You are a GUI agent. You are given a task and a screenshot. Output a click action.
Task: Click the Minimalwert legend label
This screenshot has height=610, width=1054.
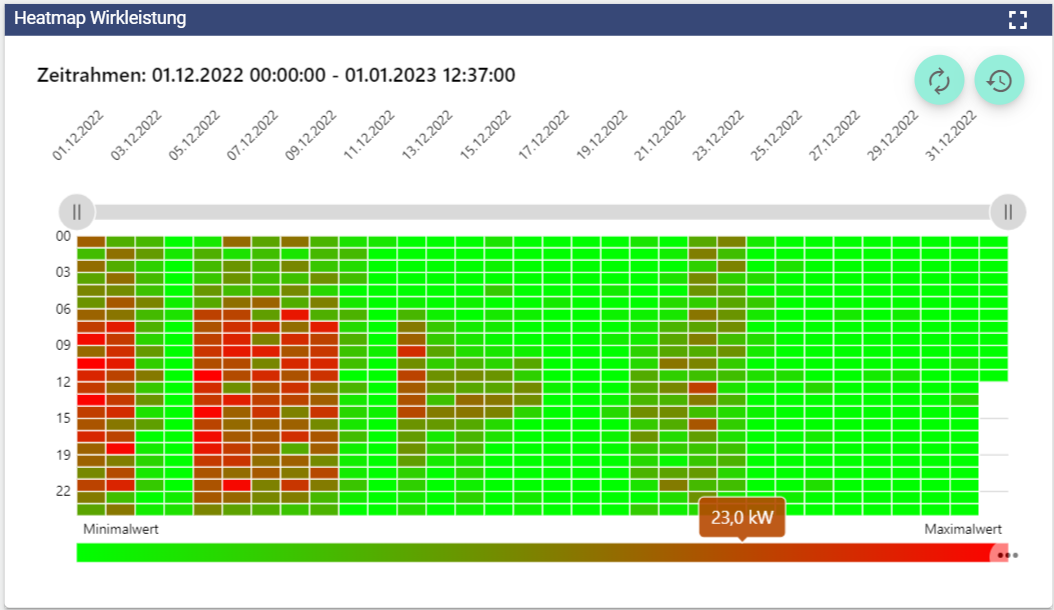pos(120,529)
